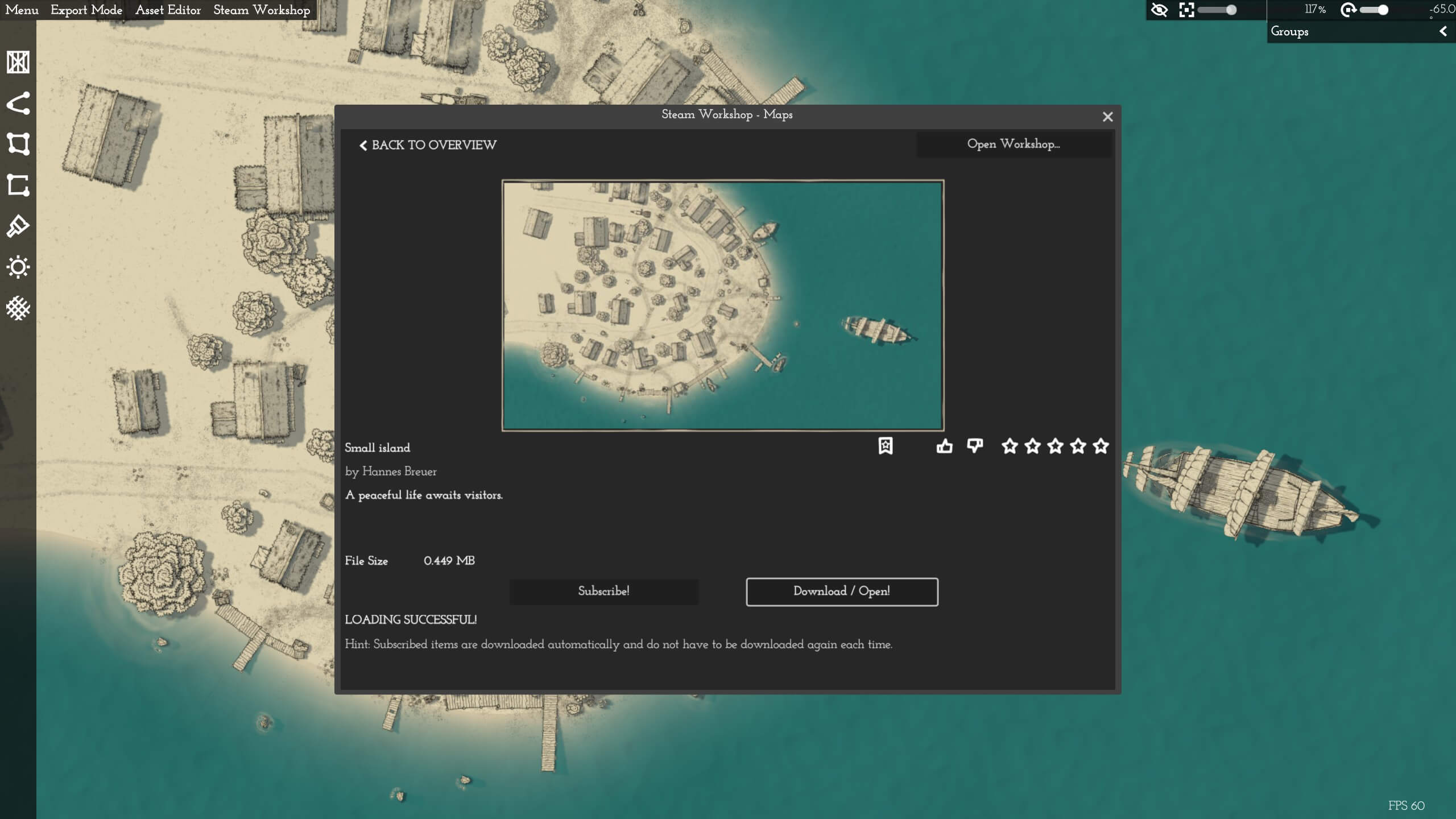Click the description 'A peaceful life awaits visitors.'
The width and height of the screenshot is (1456, 819).
pos(424,495)
